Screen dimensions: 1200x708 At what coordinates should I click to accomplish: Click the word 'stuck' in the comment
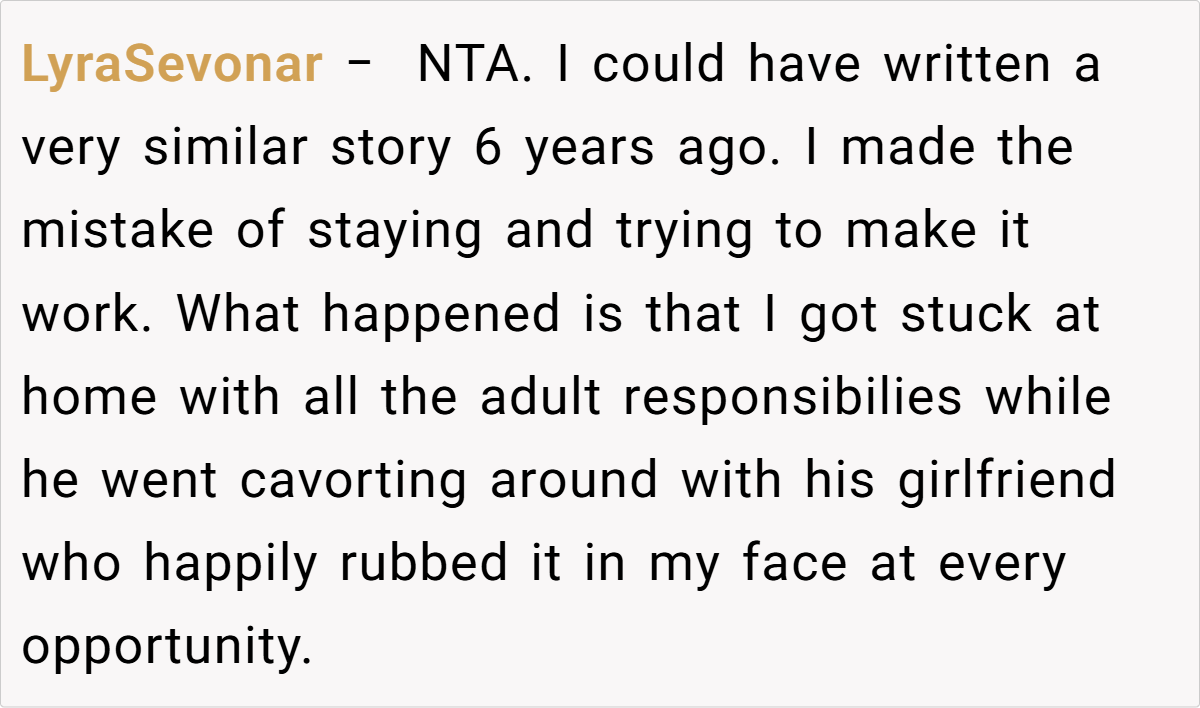(x=965, y=315)
